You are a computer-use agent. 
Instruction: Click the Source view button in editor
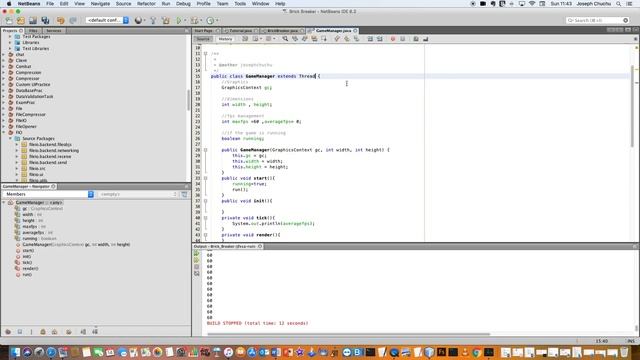[203, 39]
